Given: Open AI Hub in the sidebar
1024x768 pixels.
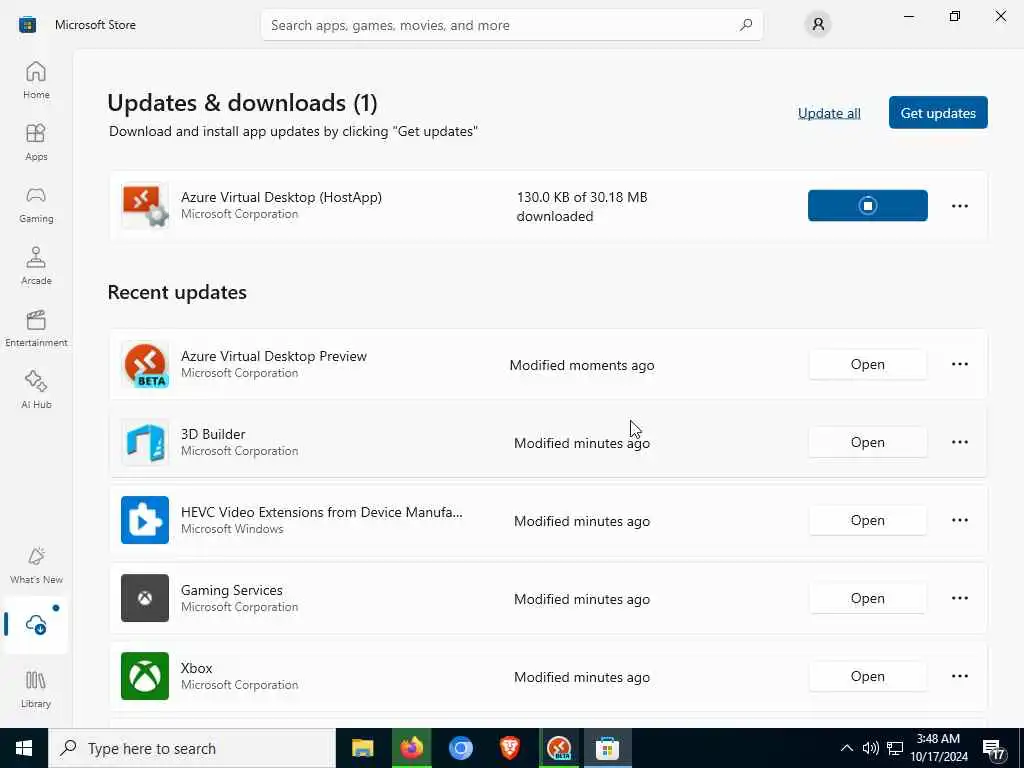Looking at the screenshot, I should 36,390.
